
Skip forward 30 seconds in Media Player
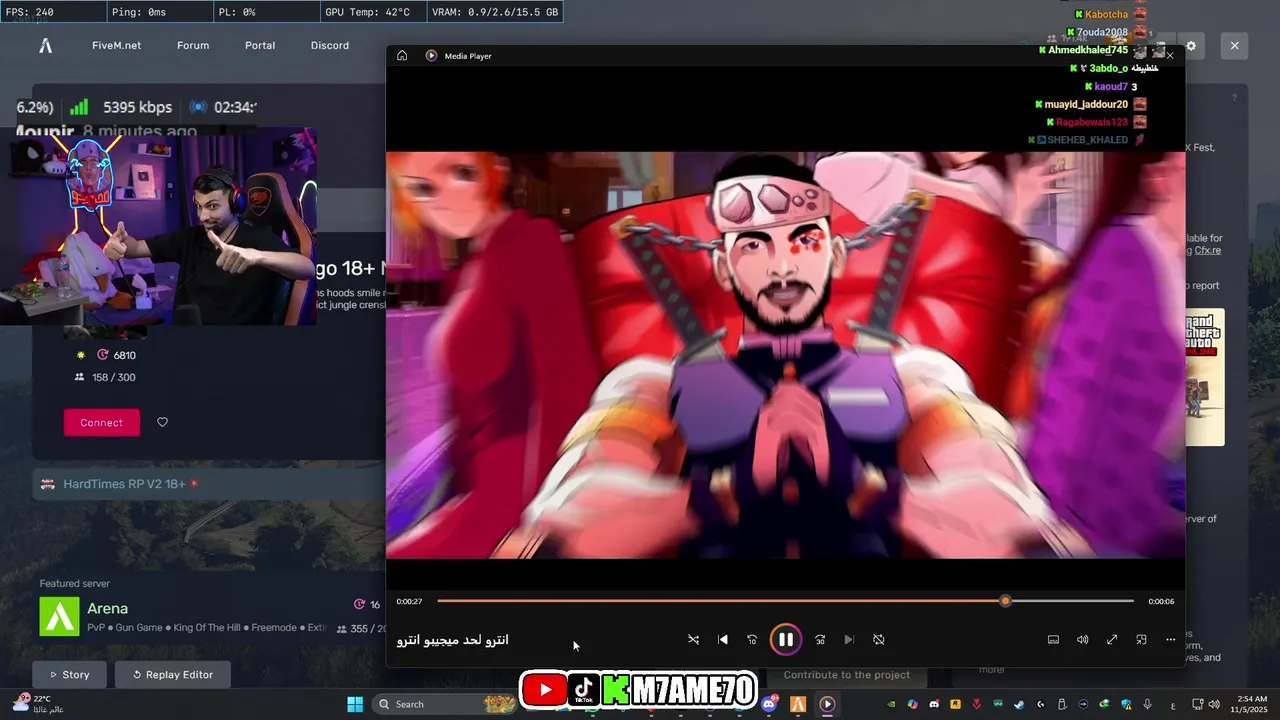click(820, 640)
